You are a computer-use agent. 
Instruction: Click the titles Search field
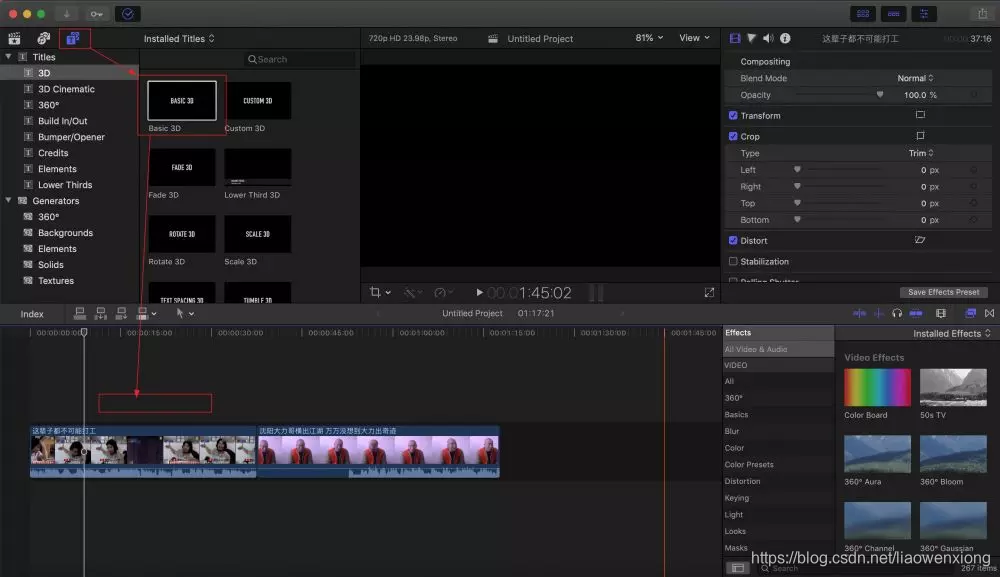pyautogui.click(x=299, y=59)
